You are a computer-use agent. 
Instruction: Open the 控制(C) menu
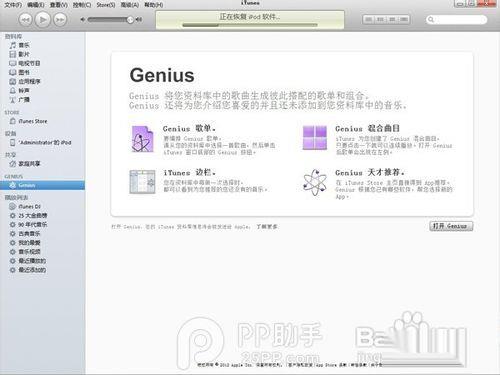(x=82, y=5)
